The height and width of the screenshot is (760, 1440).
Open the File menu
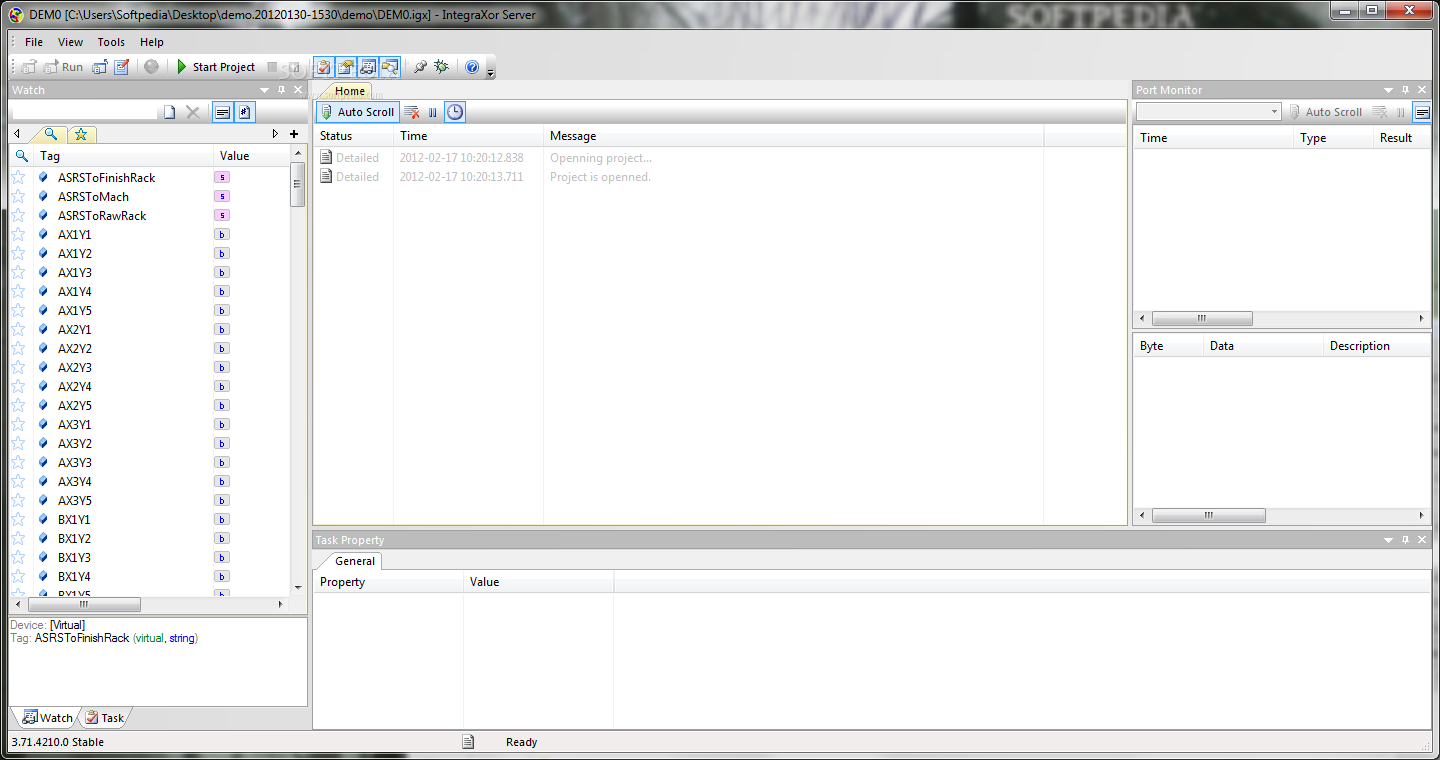34,42
